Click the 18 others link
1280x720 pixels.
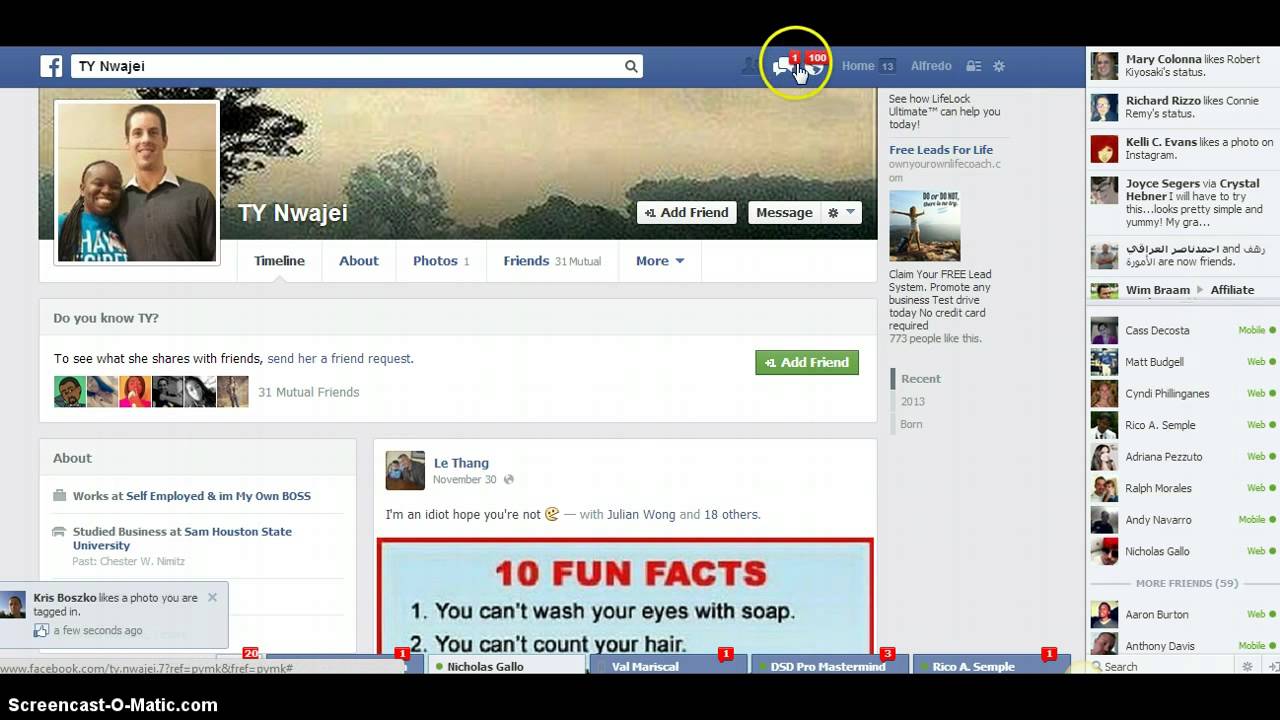click(x=732, y=514)
